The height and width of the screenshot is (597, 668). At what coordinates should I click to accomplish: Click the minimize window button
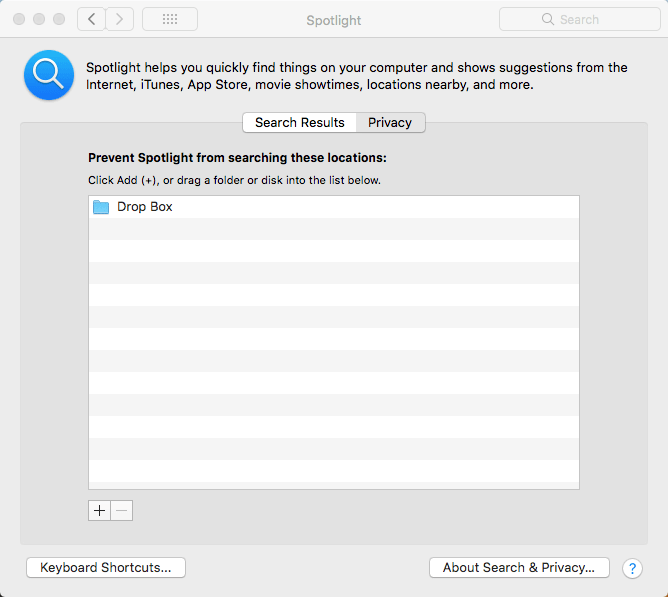pyautogui.click(x=39, y=19)
